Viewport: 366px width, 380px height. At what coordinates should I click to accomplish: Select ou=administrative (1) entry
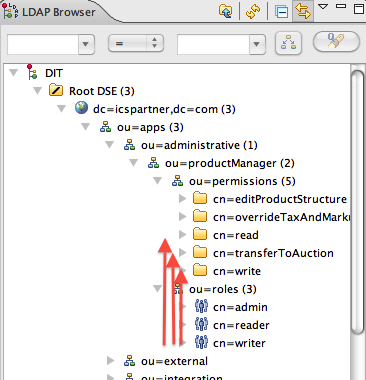199,145
